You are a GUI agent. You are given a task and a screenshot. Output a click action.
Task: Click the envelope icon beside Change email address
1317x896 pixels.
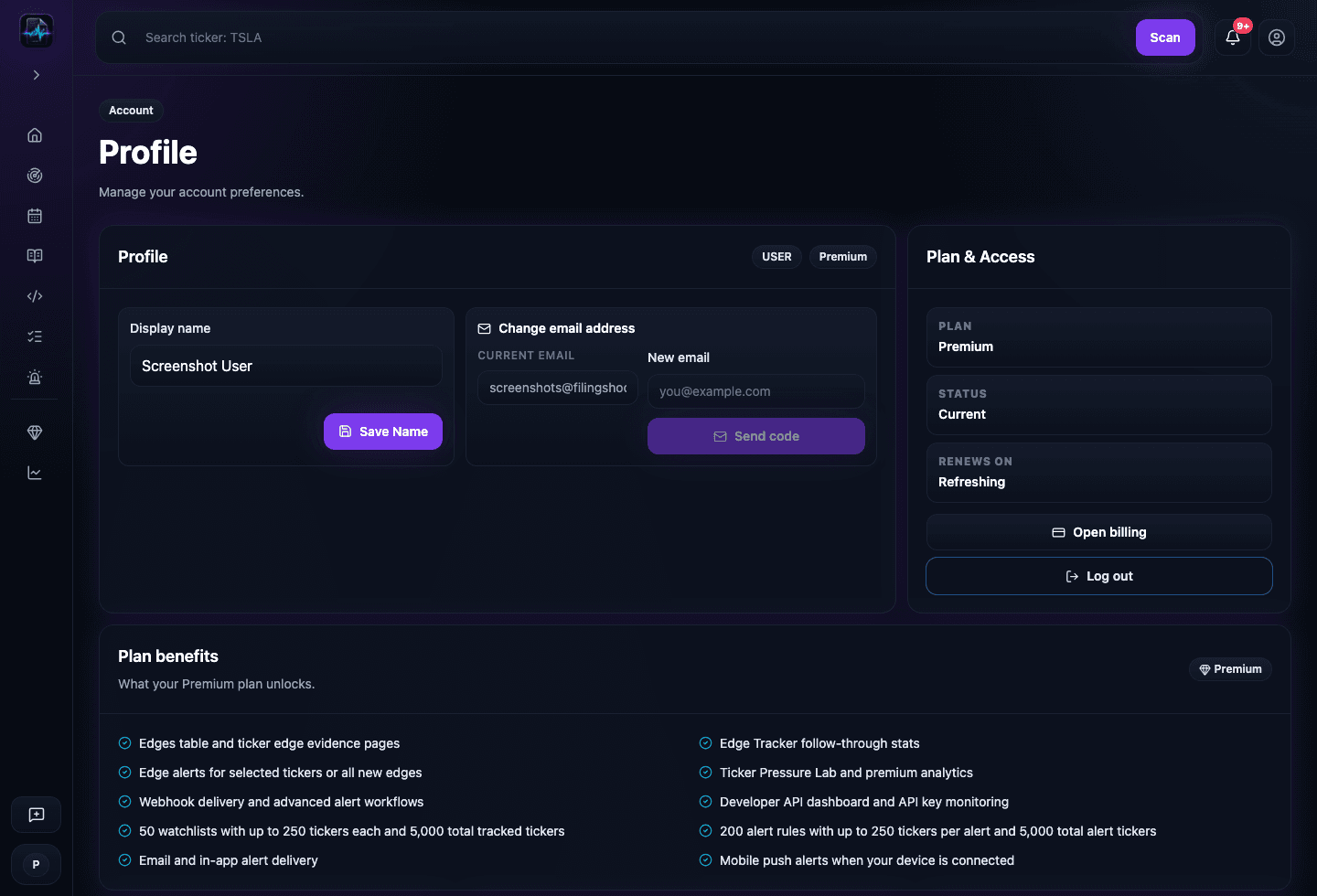point(485,328)
